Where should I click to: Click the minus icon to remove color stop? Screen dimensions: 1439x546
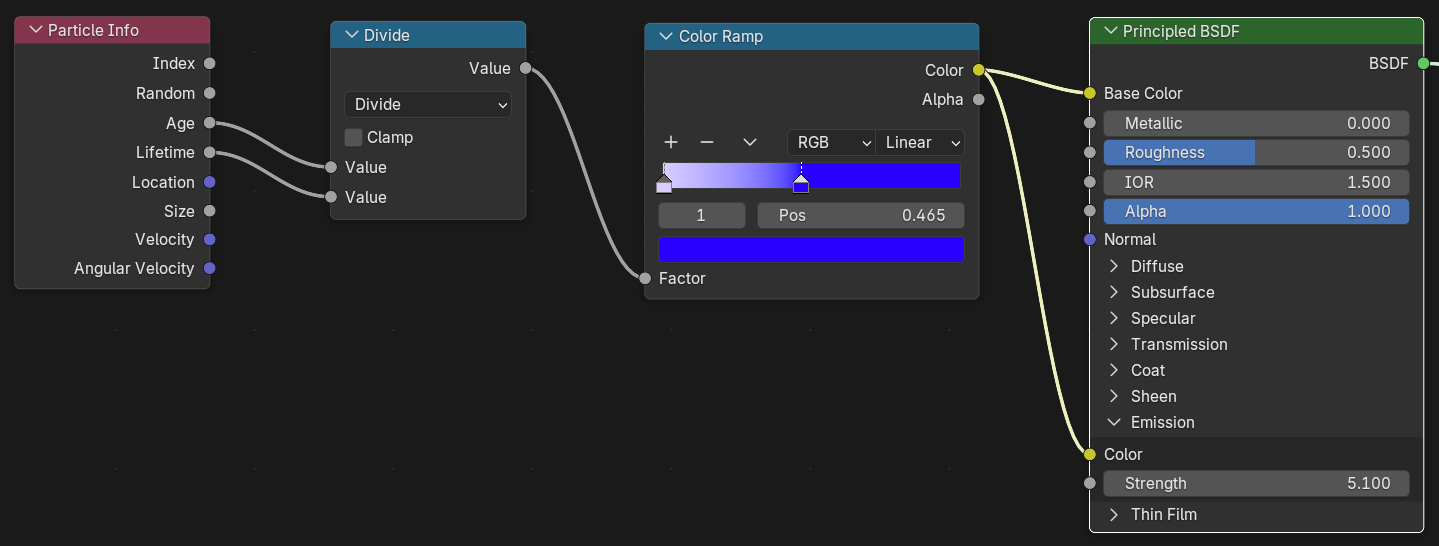(707, 142)
